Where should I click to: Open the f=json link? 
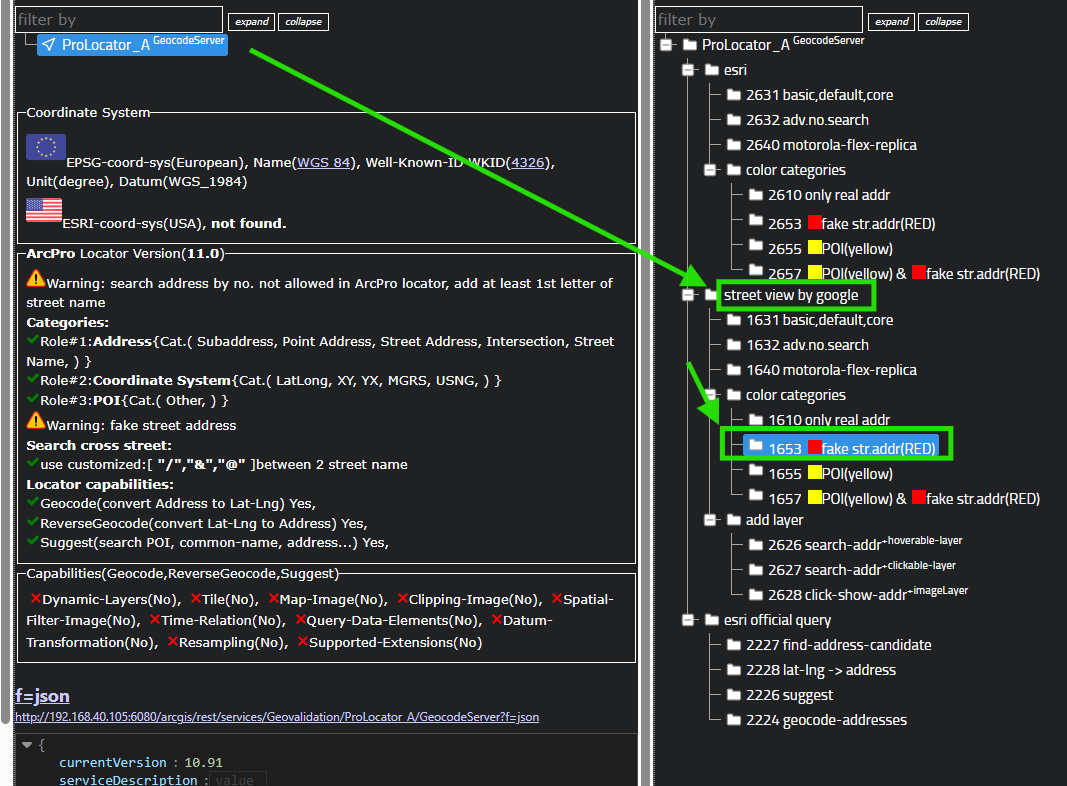42,695
